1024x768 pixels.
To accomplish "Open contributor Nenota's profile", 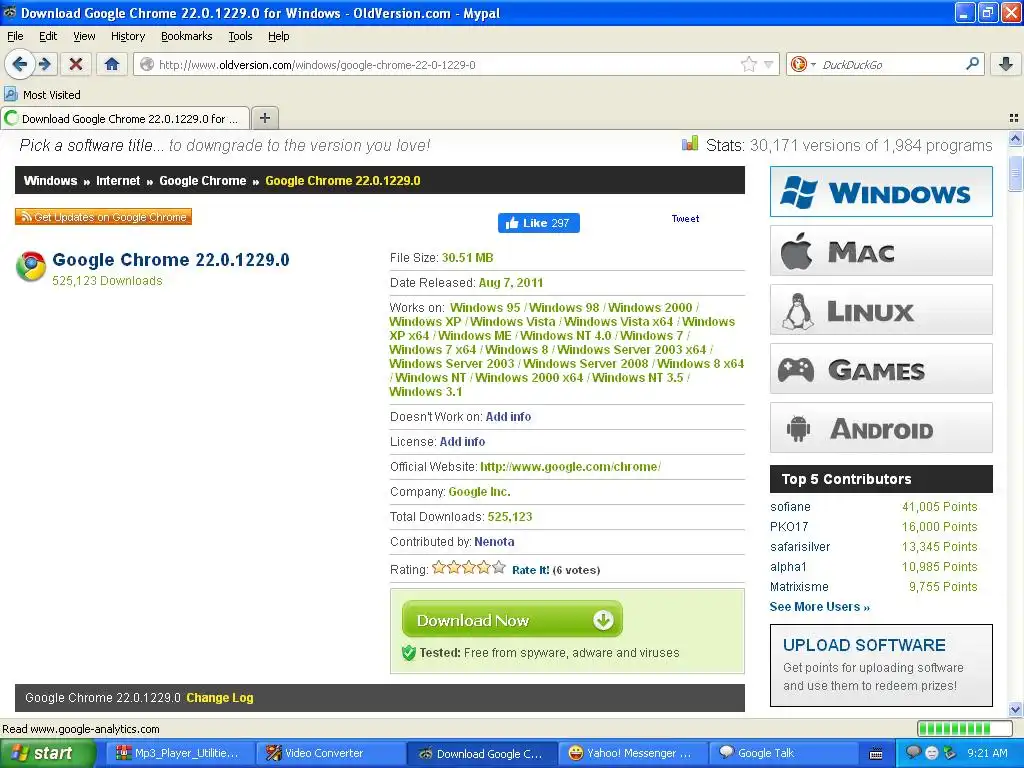I will click(494, 541).
